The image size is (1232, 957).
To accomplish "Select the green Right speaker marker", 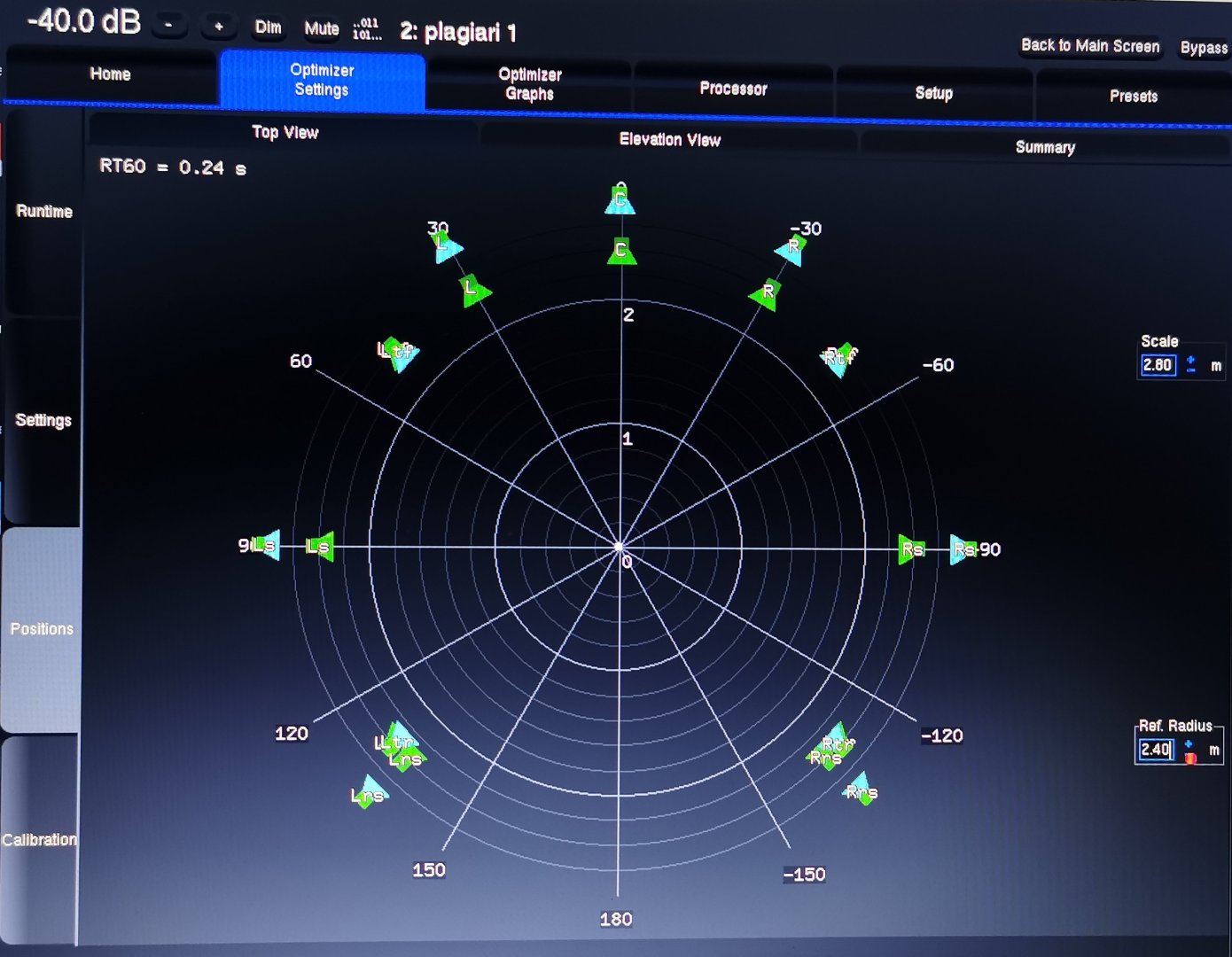I will coord(766,292).
